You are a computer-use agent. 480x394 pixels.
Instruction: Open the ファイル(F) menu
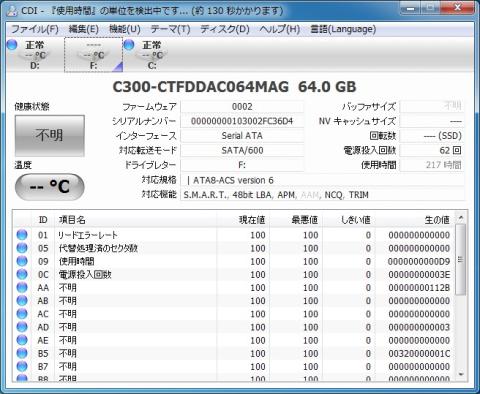click(x=35, y=29)
